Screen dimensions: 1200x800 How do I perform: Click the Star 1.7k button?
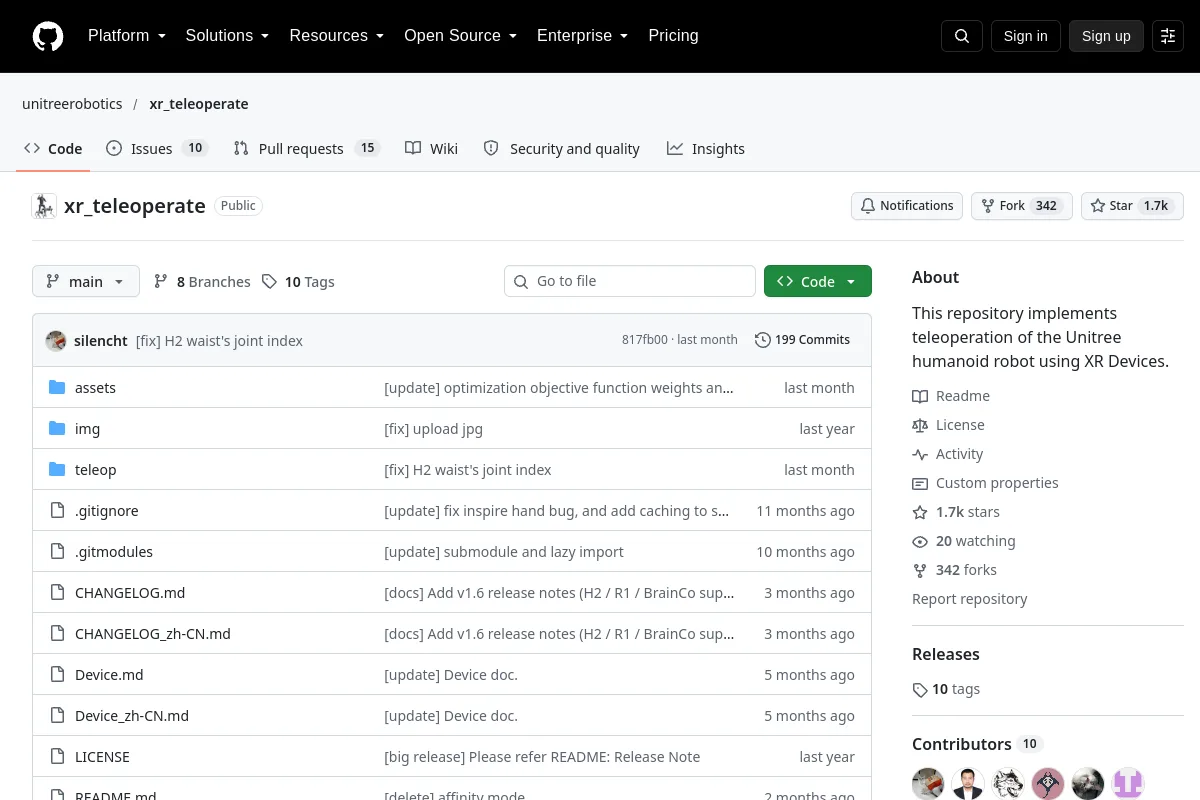pos(1132,206)
